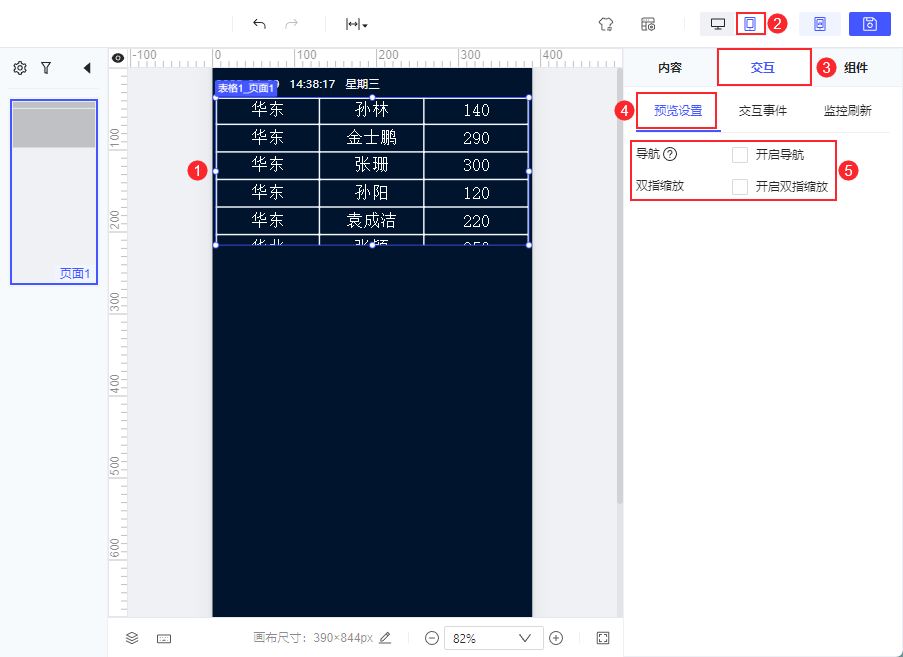Open the theme shirt icon
903x657 pixels.
[605, 24]
